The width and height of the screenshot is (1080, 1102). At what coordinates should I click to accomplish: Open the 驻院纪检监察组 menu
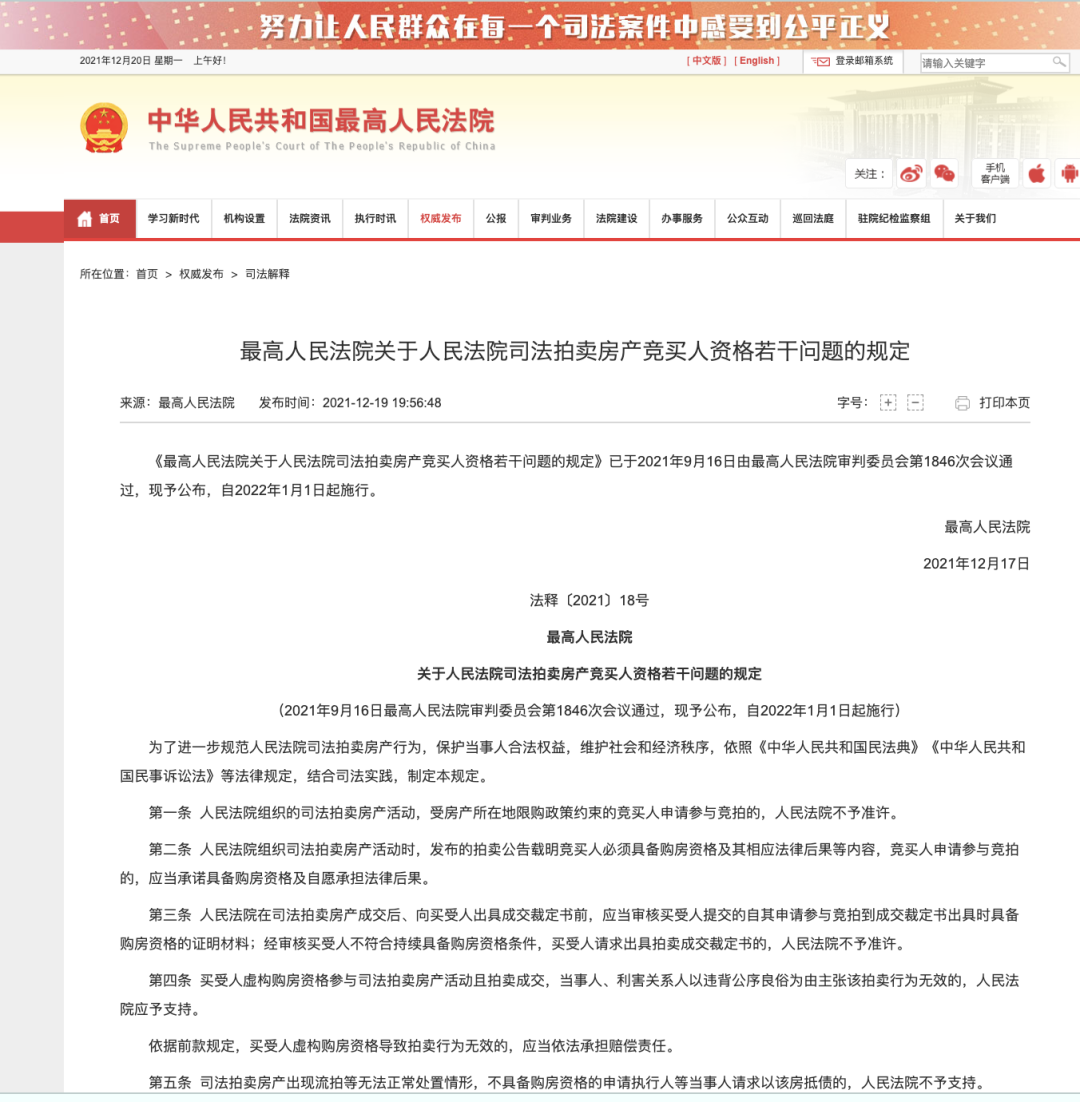[x=894, y=219]
